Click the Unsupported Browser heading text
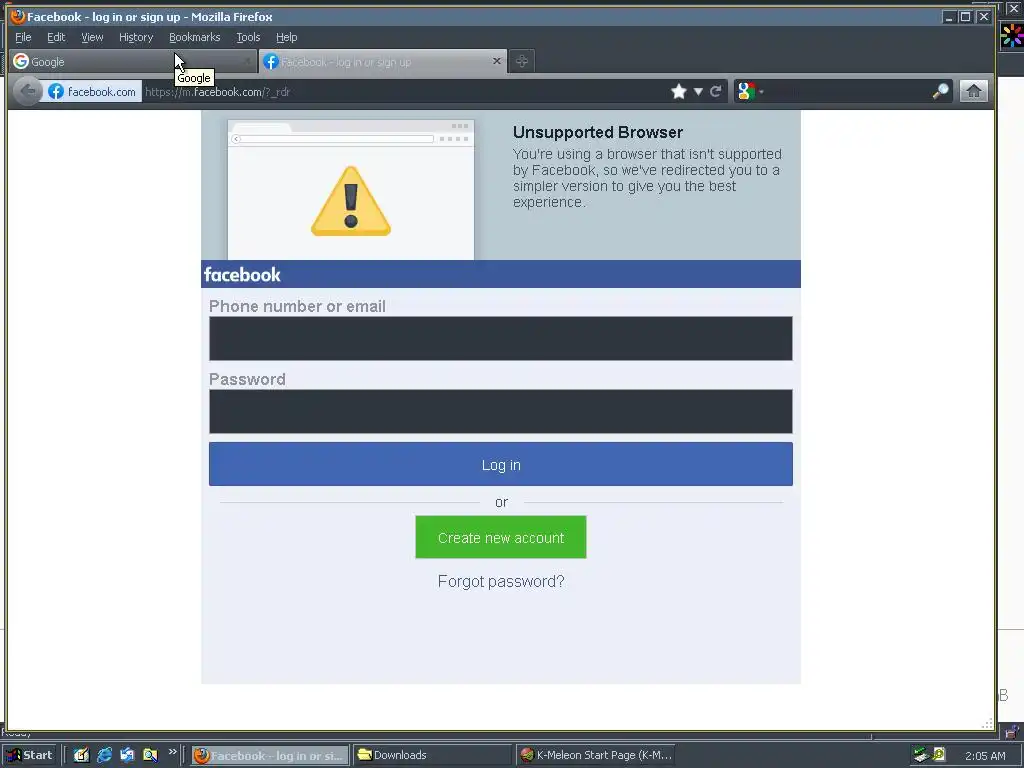The height and width of the screenshot is (768, 1024). tap(598, 132)
